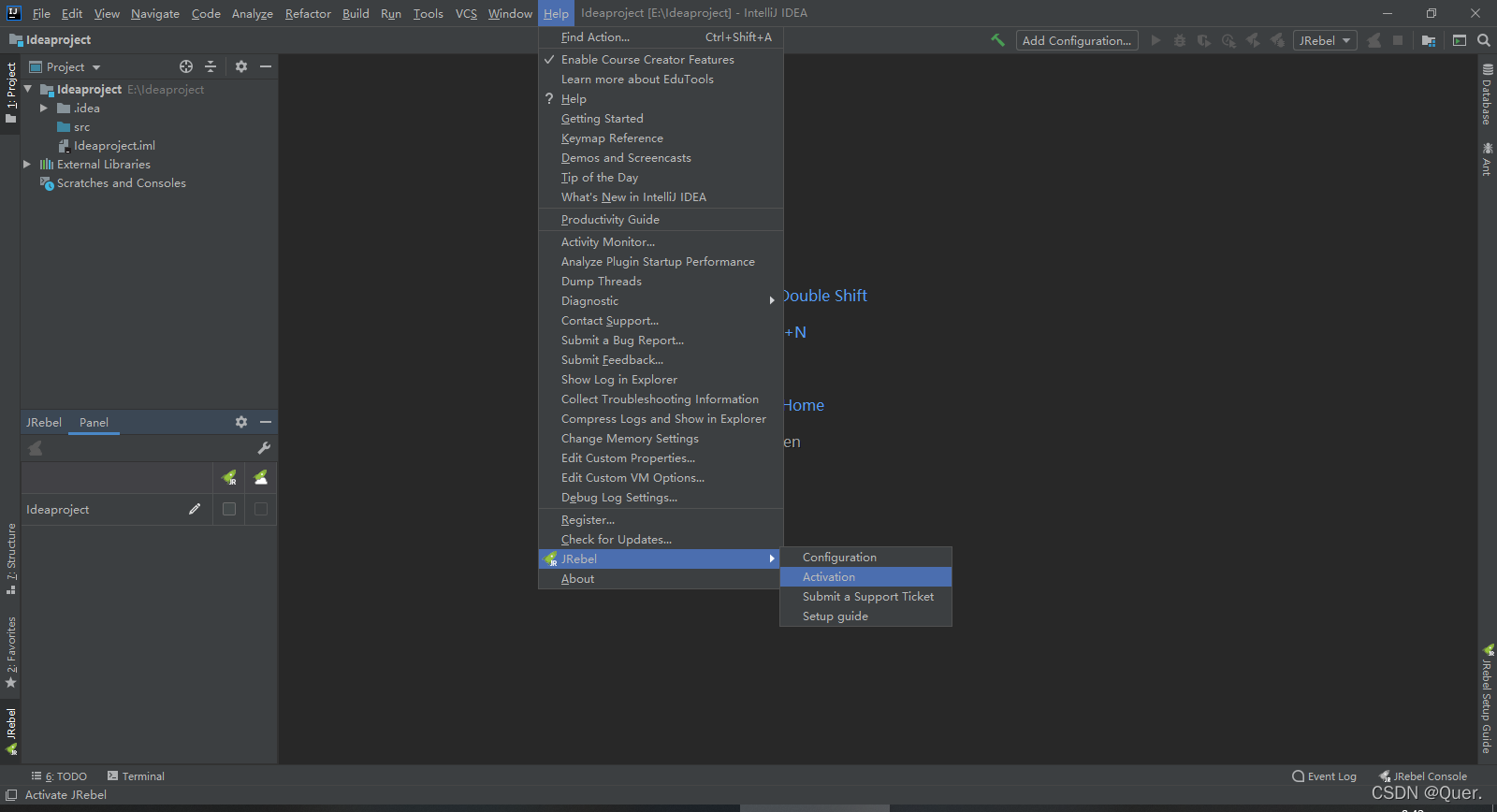This screenshot has width=1497, height=812.
Task: Click the Run arrow icon in toolbar
Action: (1155, 40)
